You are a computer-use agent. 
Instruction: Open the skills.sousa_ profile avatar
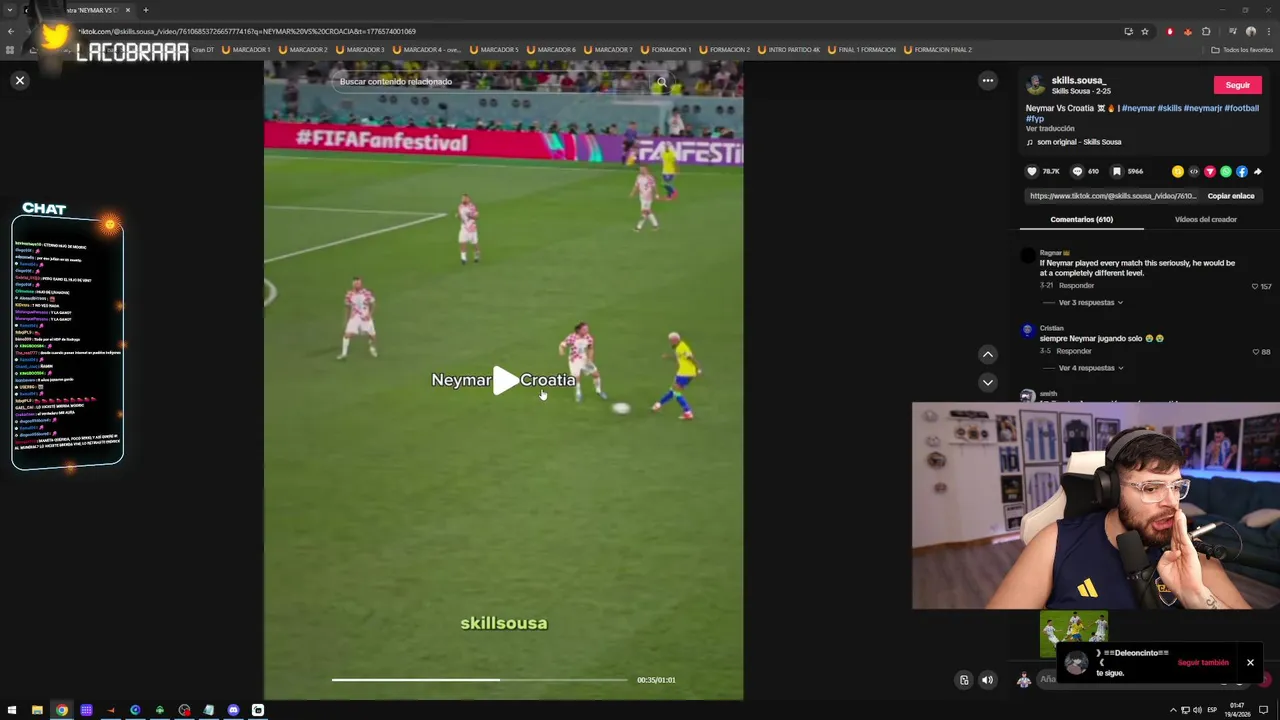(x=1036, y=85)
